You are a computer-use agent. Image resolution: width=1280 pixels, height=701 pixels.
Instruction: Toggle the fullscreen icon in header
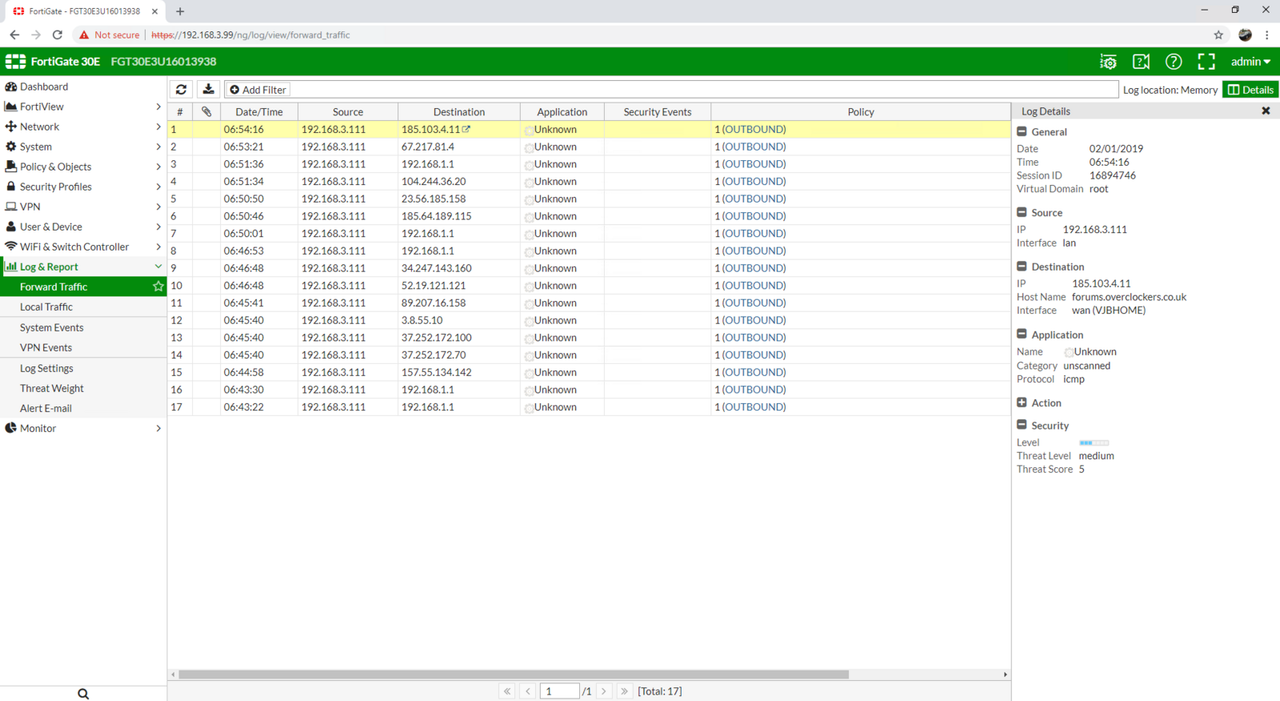(1206, 62)
